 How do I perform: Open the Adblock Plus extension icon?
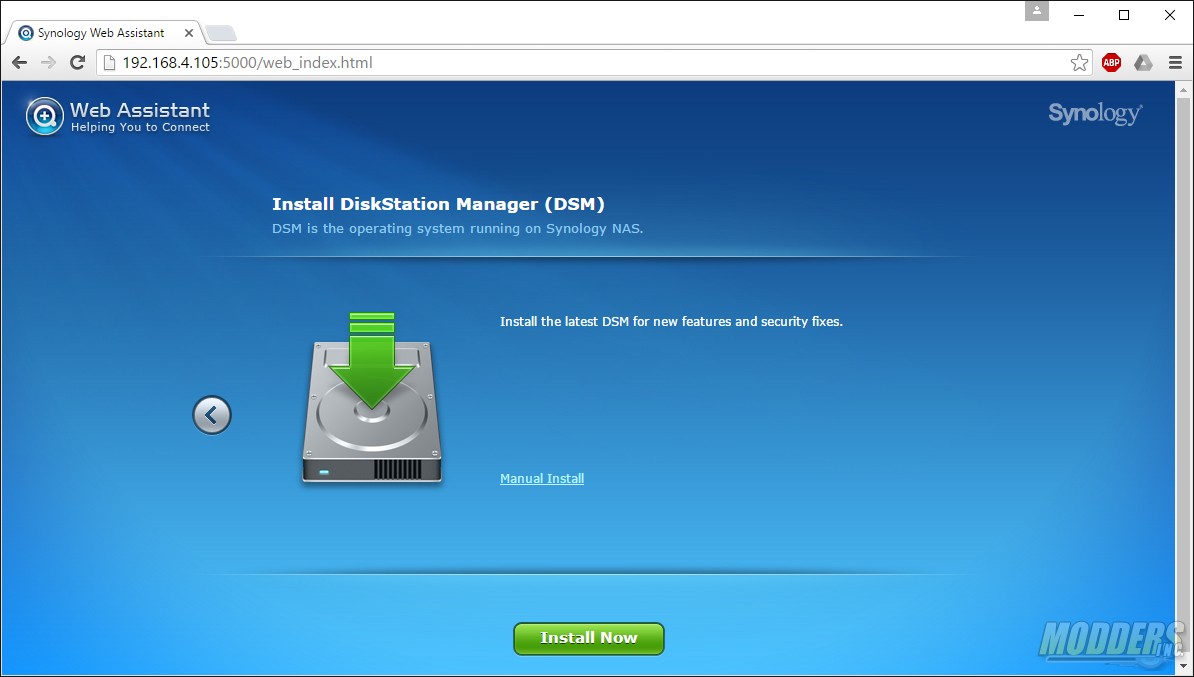(x=1111, y=62)
